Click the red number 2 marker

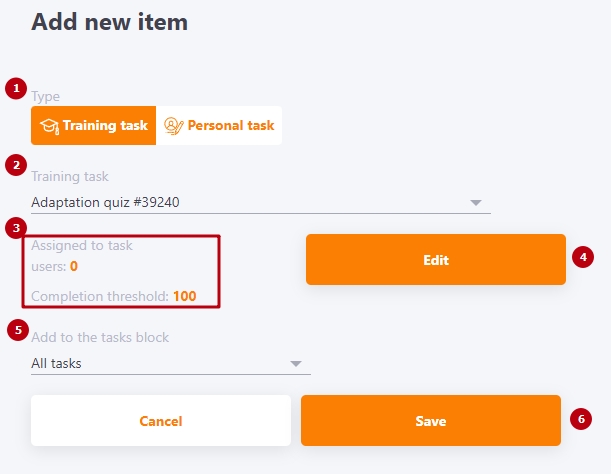click(16, 165)
